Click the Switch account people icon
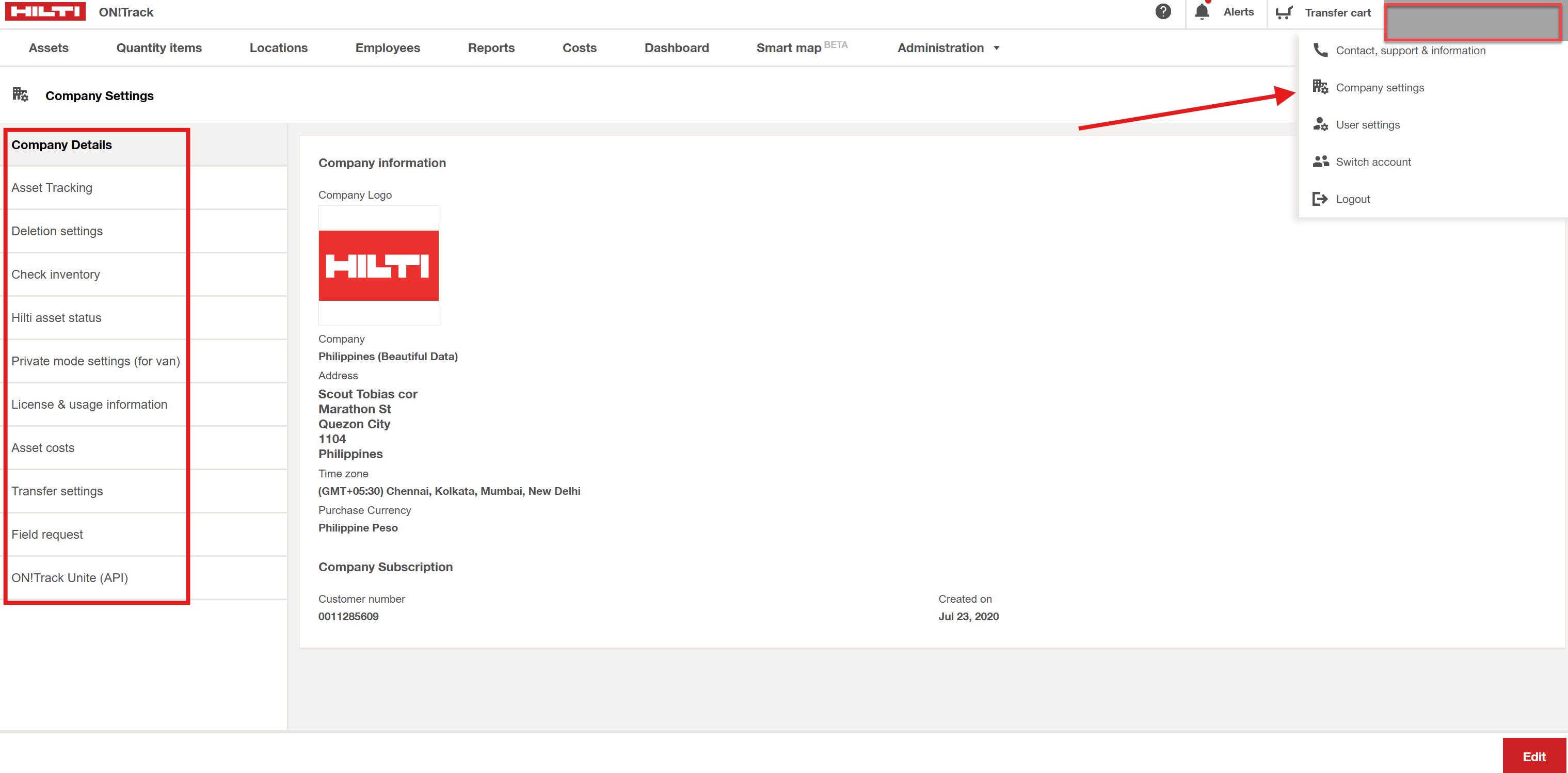 [x=1320, y=162]
